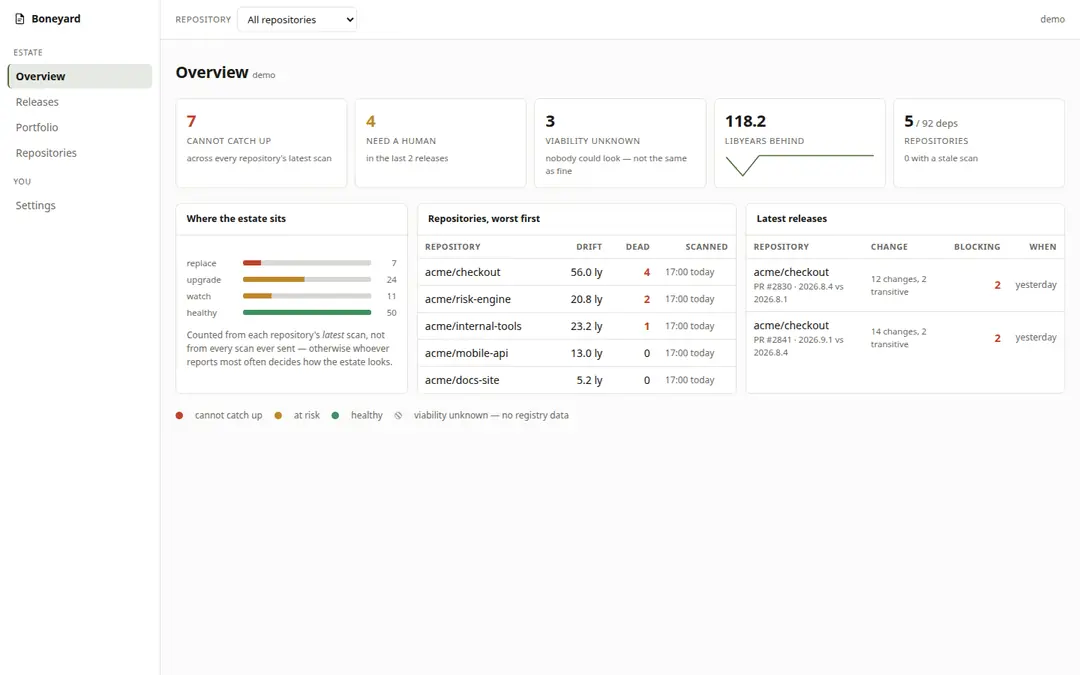This screenshot has height=675, width=1080.
Task: Click the BLOCKING column header
Action: point(977,247)
